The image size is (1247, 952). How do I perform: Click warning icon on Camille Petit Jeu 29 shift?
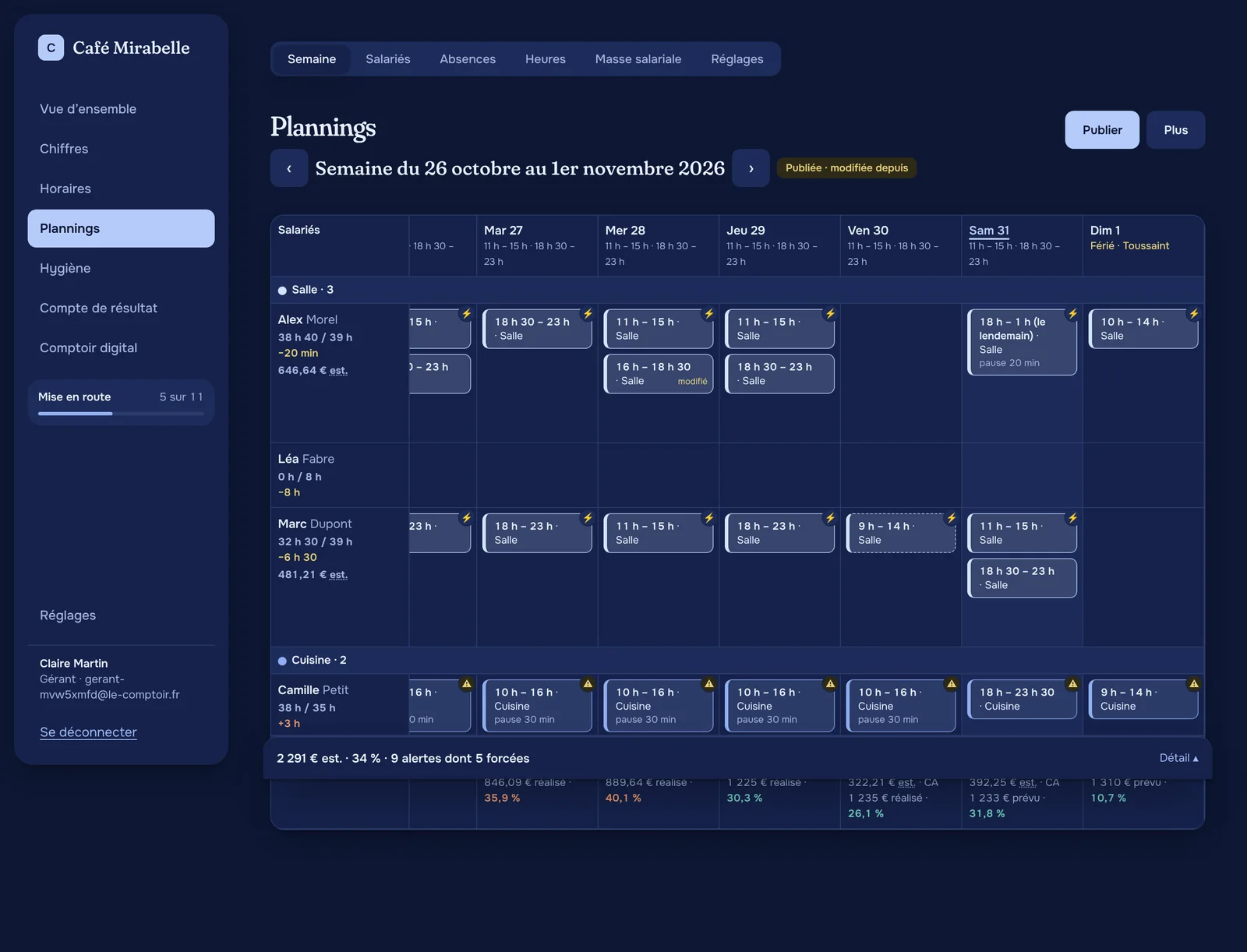click(830, 684)
